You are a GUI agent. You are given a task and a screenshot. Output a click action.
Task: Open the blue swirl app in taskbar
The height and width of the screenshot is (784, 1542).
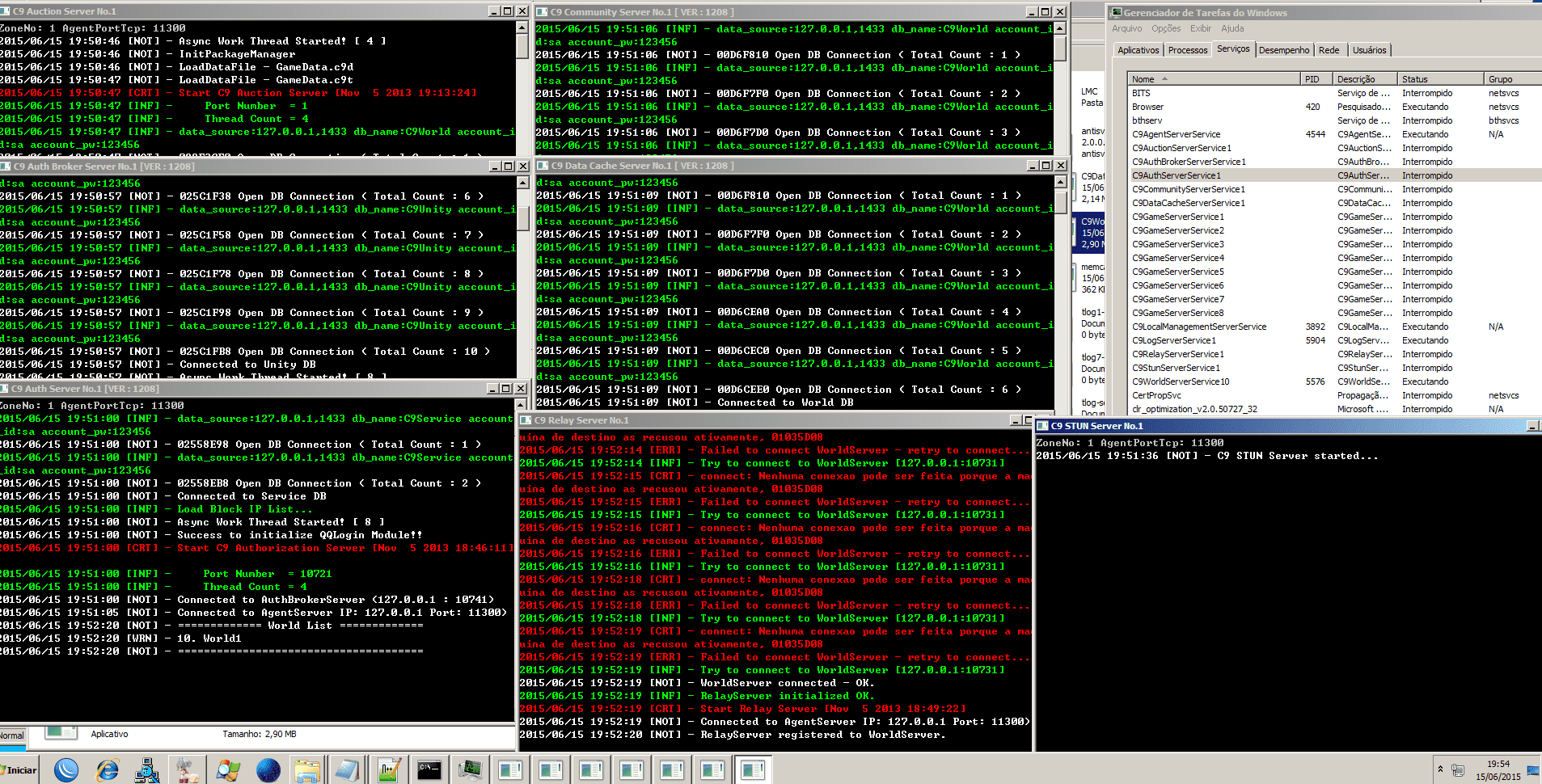pos(66,770)
